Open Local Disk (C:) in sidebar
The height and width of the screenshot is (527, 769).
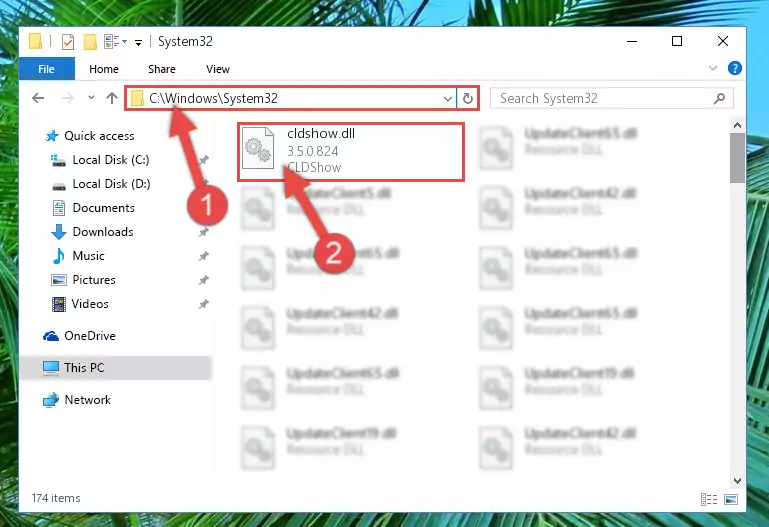tap(111, 160)
